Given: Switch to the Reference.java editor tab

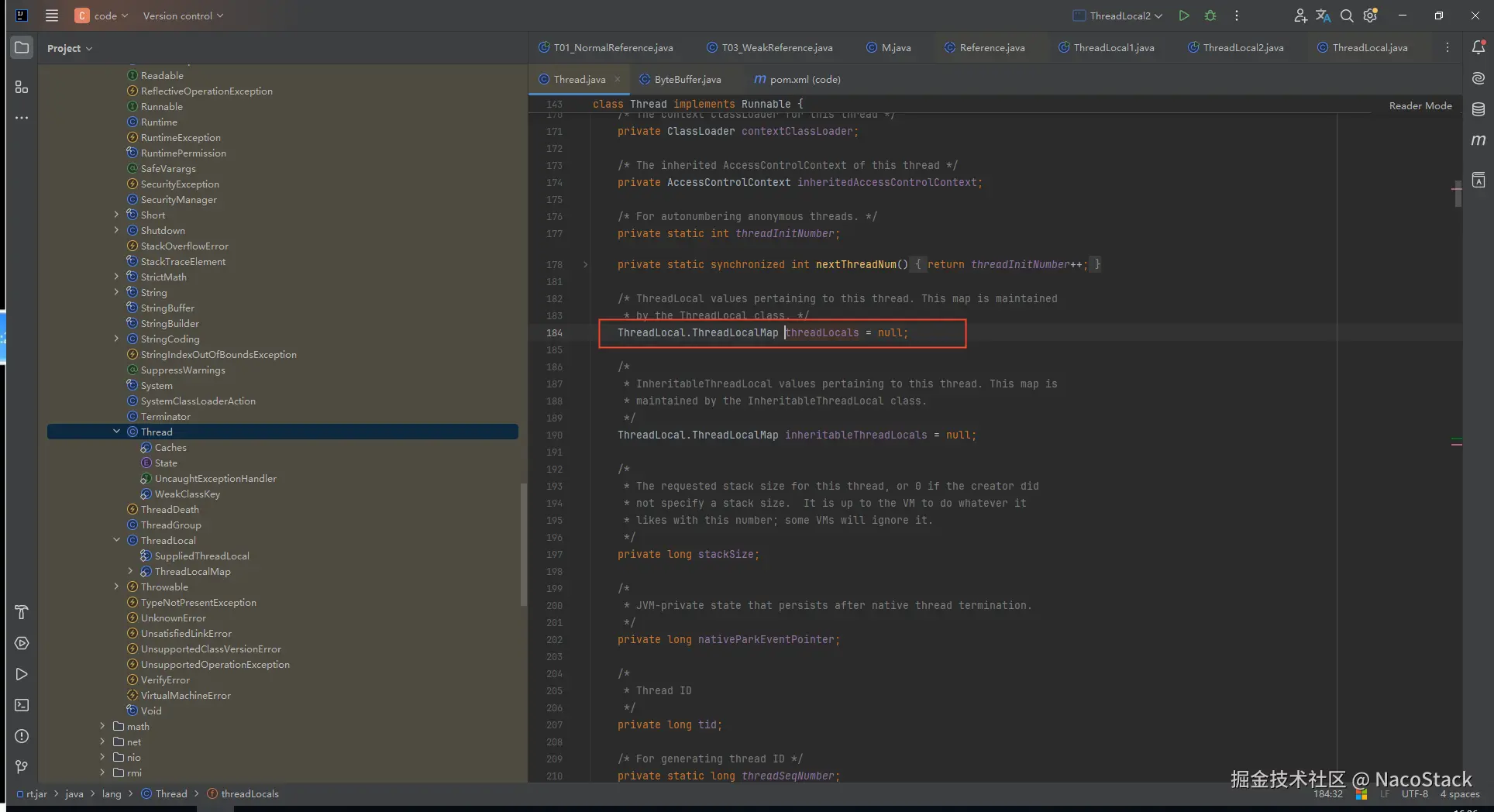Looking at the screenshot, I should pyautogui.click(x=991, y=48).
